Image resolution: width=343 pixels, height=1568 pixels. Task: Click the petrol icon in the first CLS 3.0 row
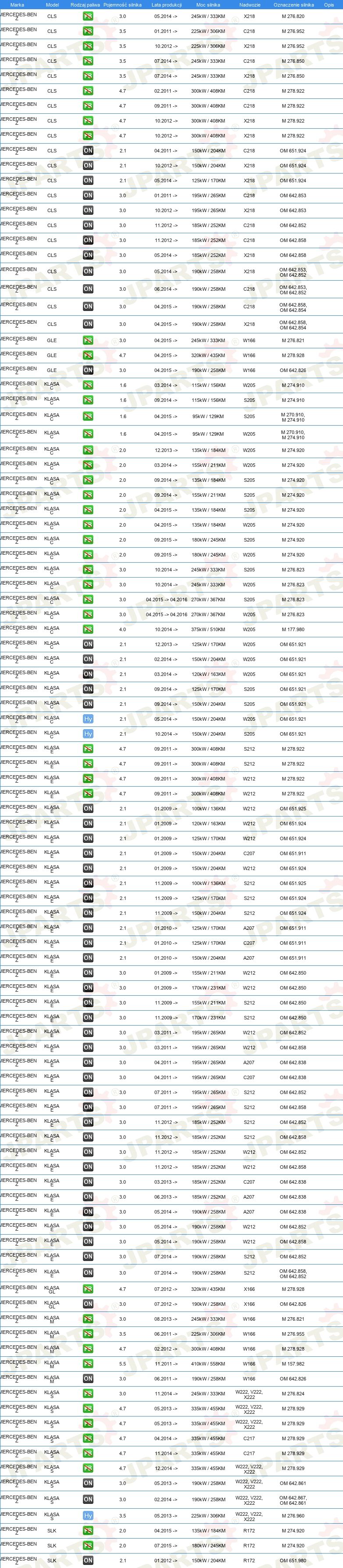88,16
